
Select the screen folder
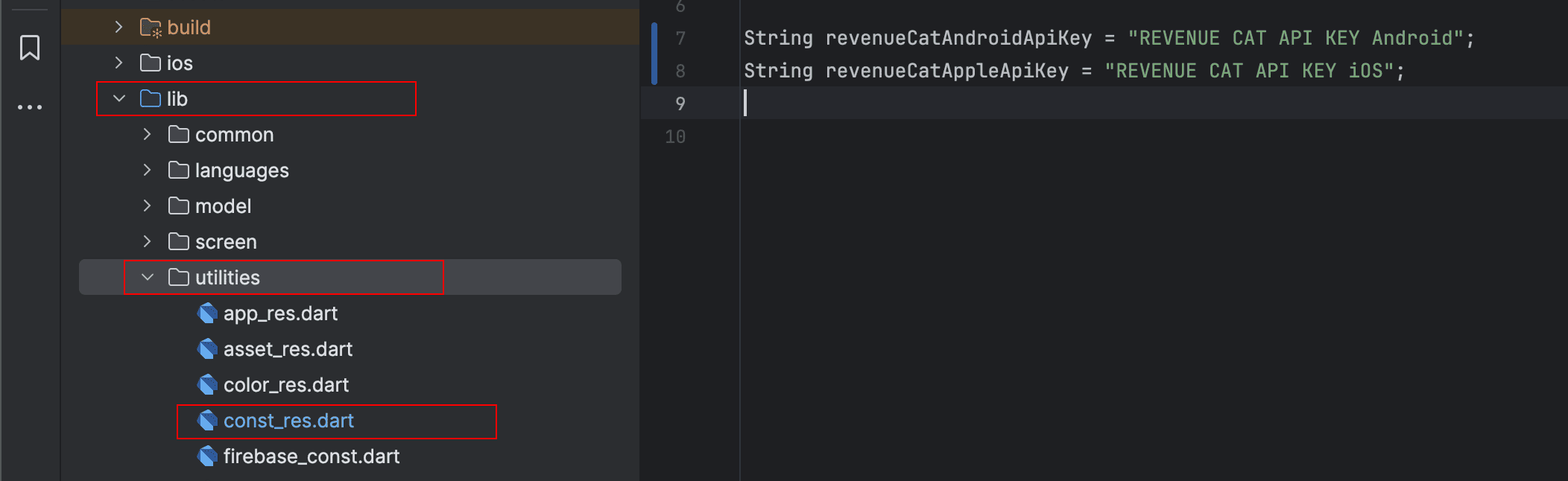[x=225, y=242]
